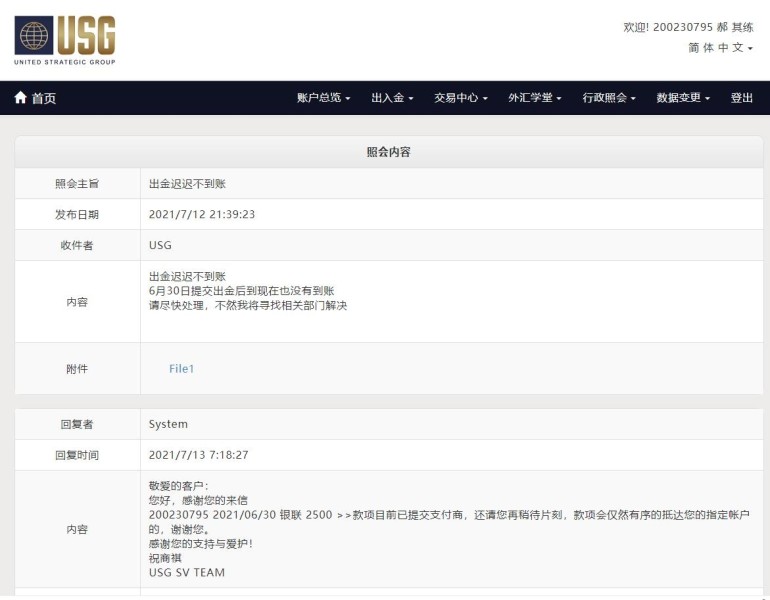Select the 回复时间 label cell
The image size is (770, 600).
77,455
